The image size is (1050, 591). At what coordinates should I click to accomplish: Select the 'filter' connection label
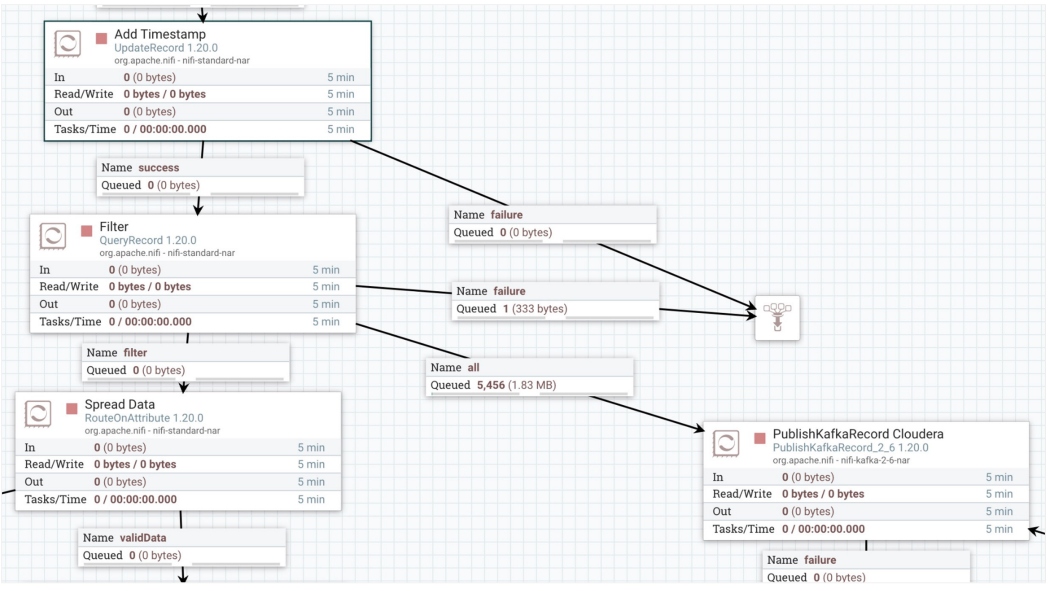click(x=185, y=361)
